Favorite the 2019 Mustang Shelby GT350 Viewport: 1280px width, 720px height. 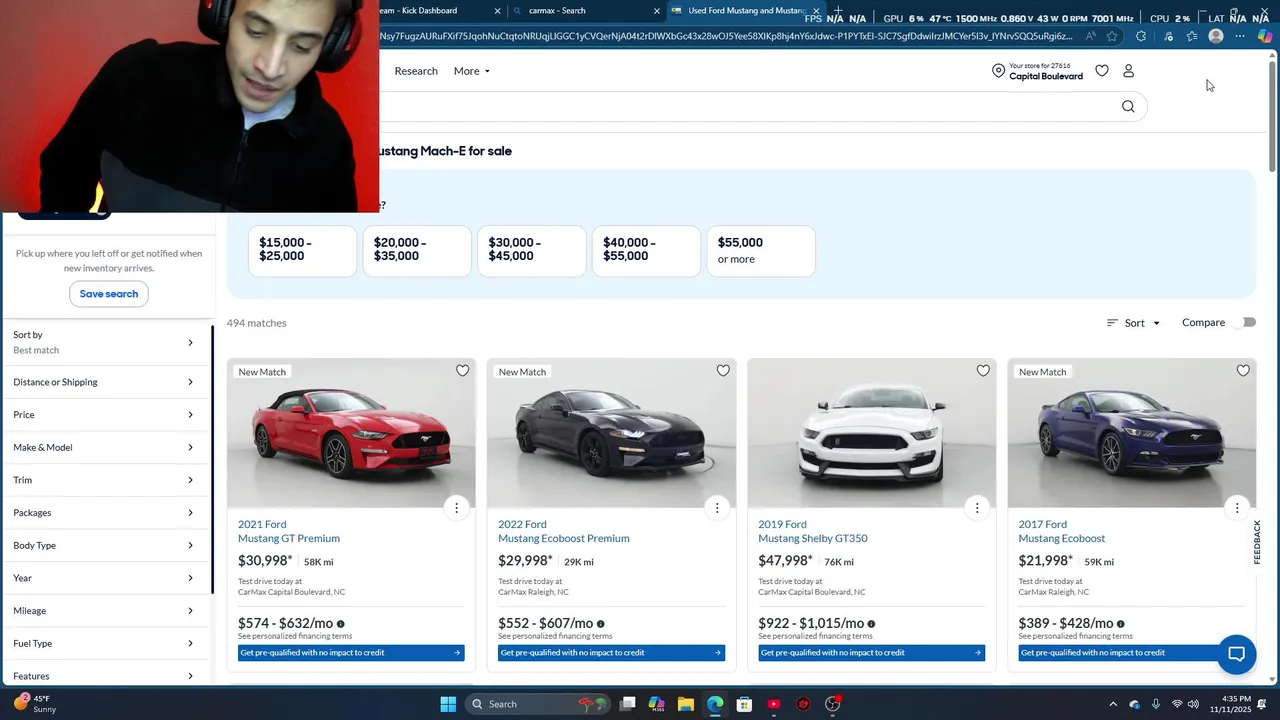[983, 371]
